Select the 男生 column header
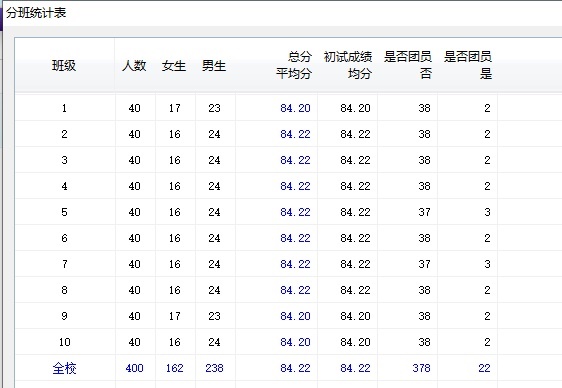 214,66
